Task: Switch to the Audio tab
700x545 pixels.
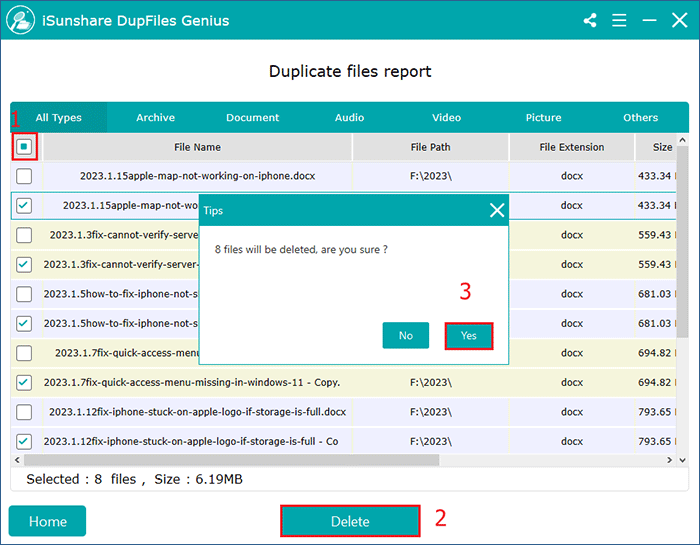Action: coord(349,117)
